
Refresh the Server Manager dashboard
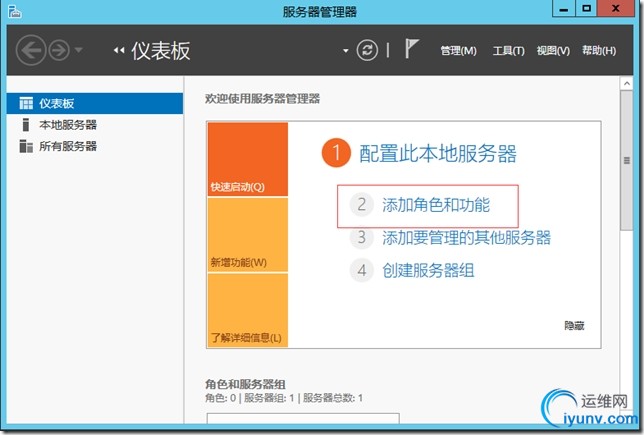tap(367, 50)
